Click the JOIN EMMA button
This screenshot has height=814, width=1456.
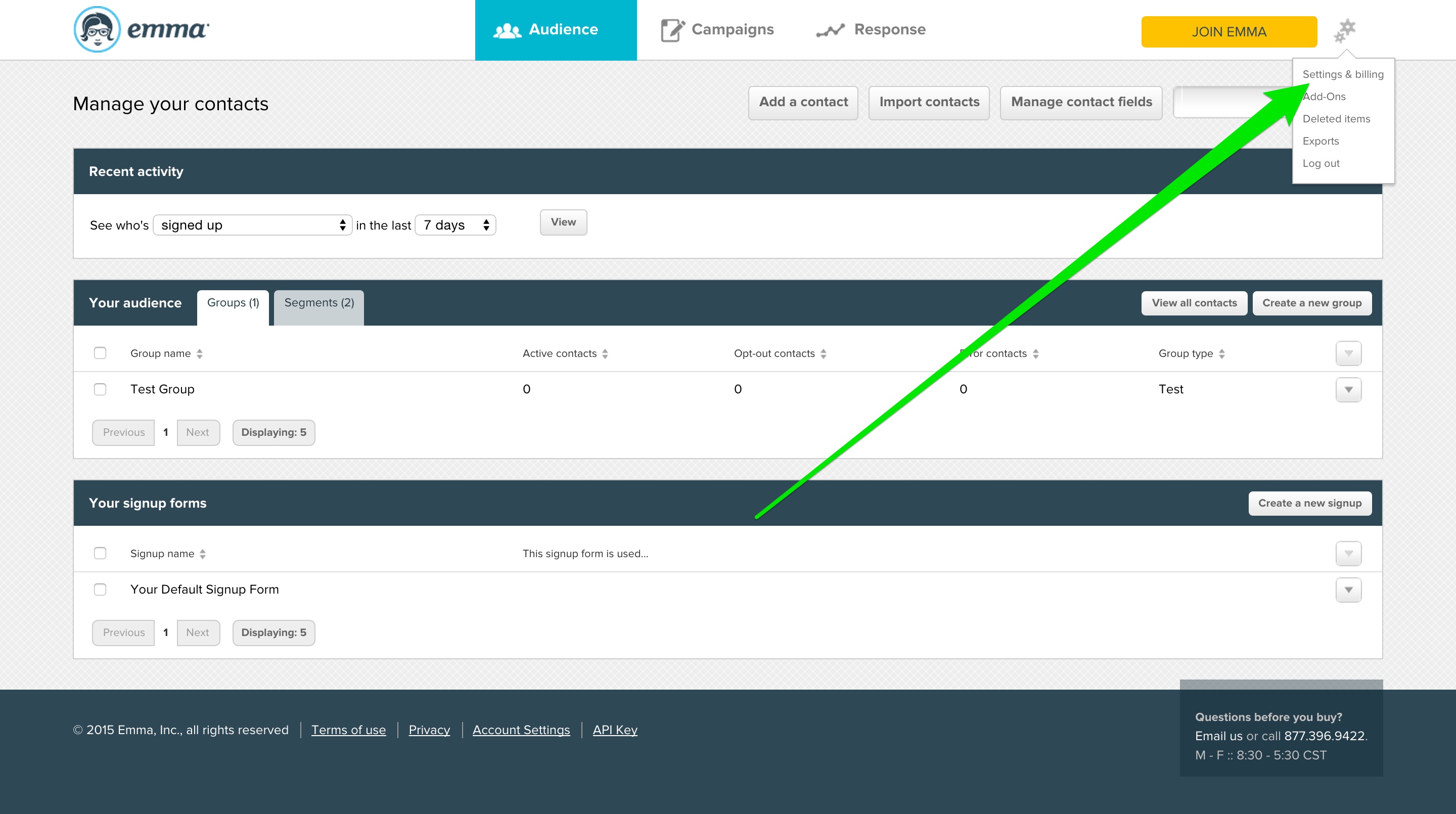point(1229,32)
